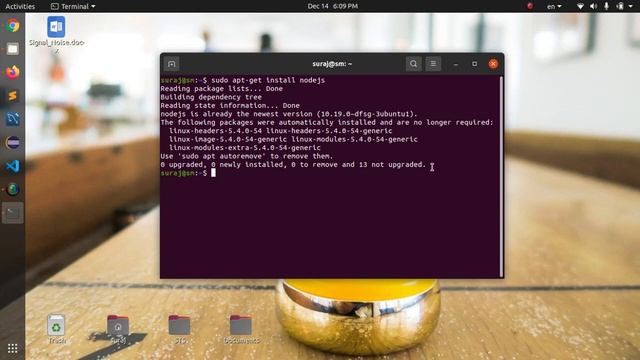
Task: Click the terminal vertical scrollbar
Action: coord(501,176)
